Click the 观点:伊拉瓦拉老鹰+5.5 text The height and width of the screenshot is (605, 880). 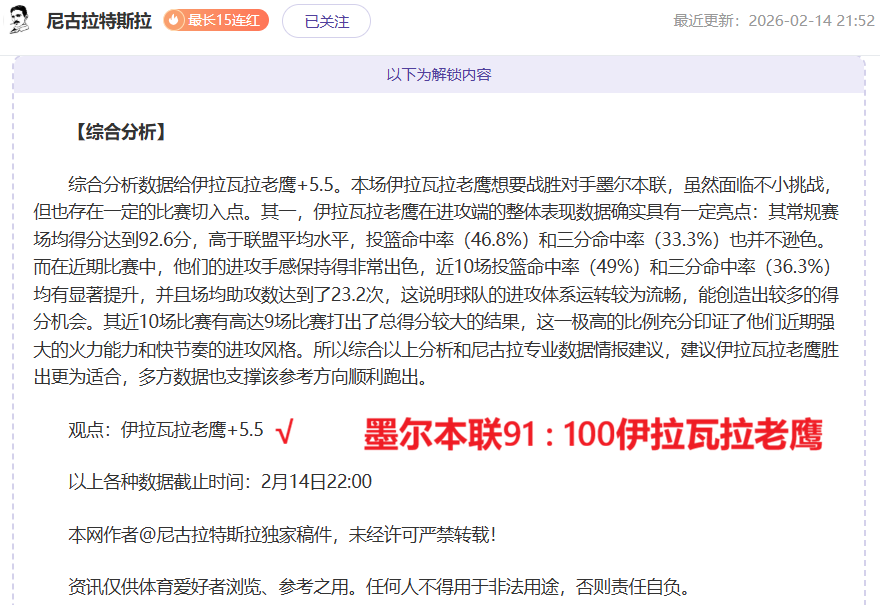[166, 430]
